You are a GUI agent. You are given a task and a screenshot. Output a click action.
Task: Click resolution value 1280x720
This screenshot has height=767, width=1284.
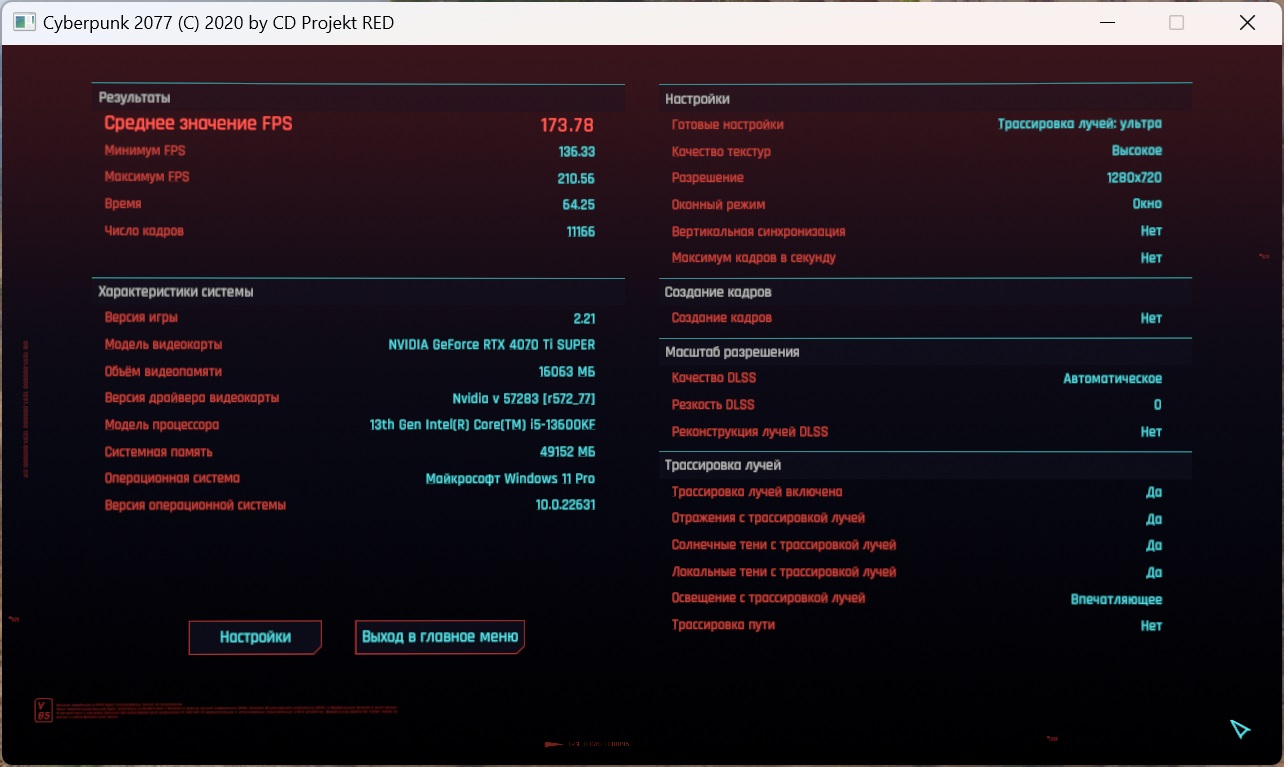coord(1134,178)
